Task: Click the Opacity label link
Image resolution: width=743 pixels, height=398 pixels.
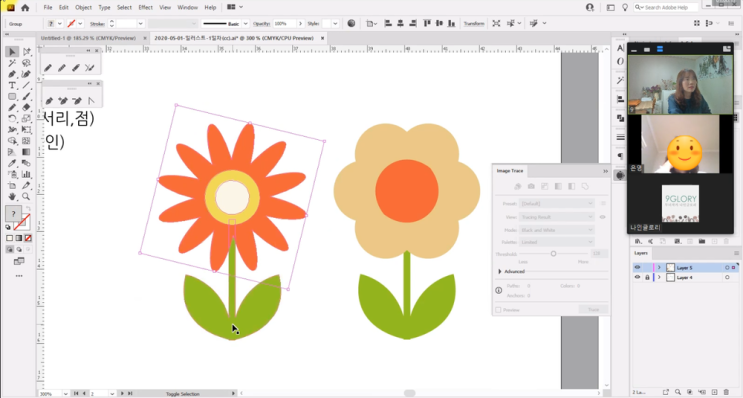Action: coord(262,23)
